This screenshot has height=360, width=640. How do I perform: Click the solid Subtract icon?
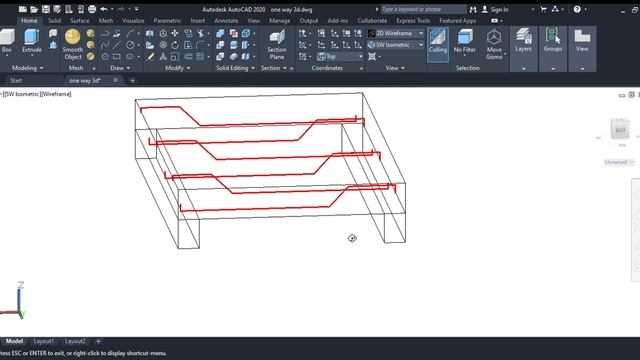pos(220,45)
